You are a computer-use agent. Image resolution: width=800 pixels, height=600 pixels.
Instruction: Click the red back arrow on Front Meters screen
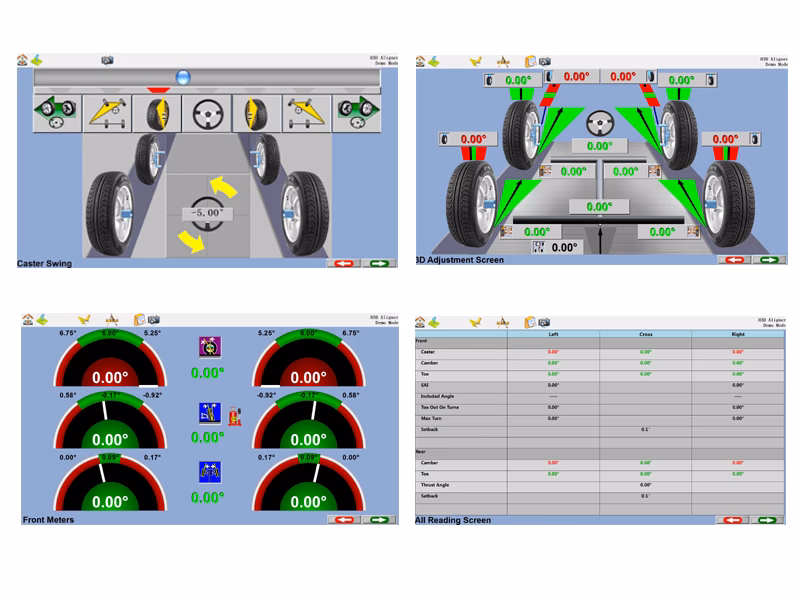click(x=346, y=521)
